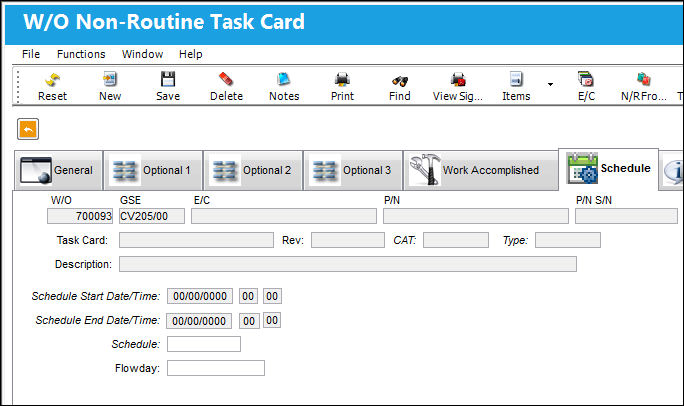Click the Schedule Start minute field
The width and height of the screenshot is (684, 406).
point(272,296)
